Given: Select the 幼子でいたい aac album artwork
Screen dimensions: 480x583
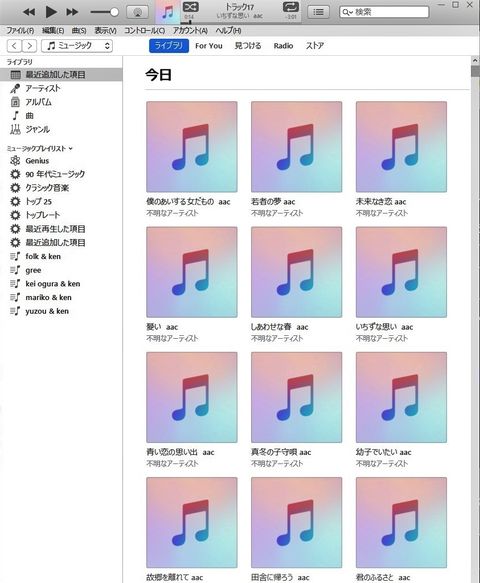Looking at the screenshot, I should coord(401,397).
